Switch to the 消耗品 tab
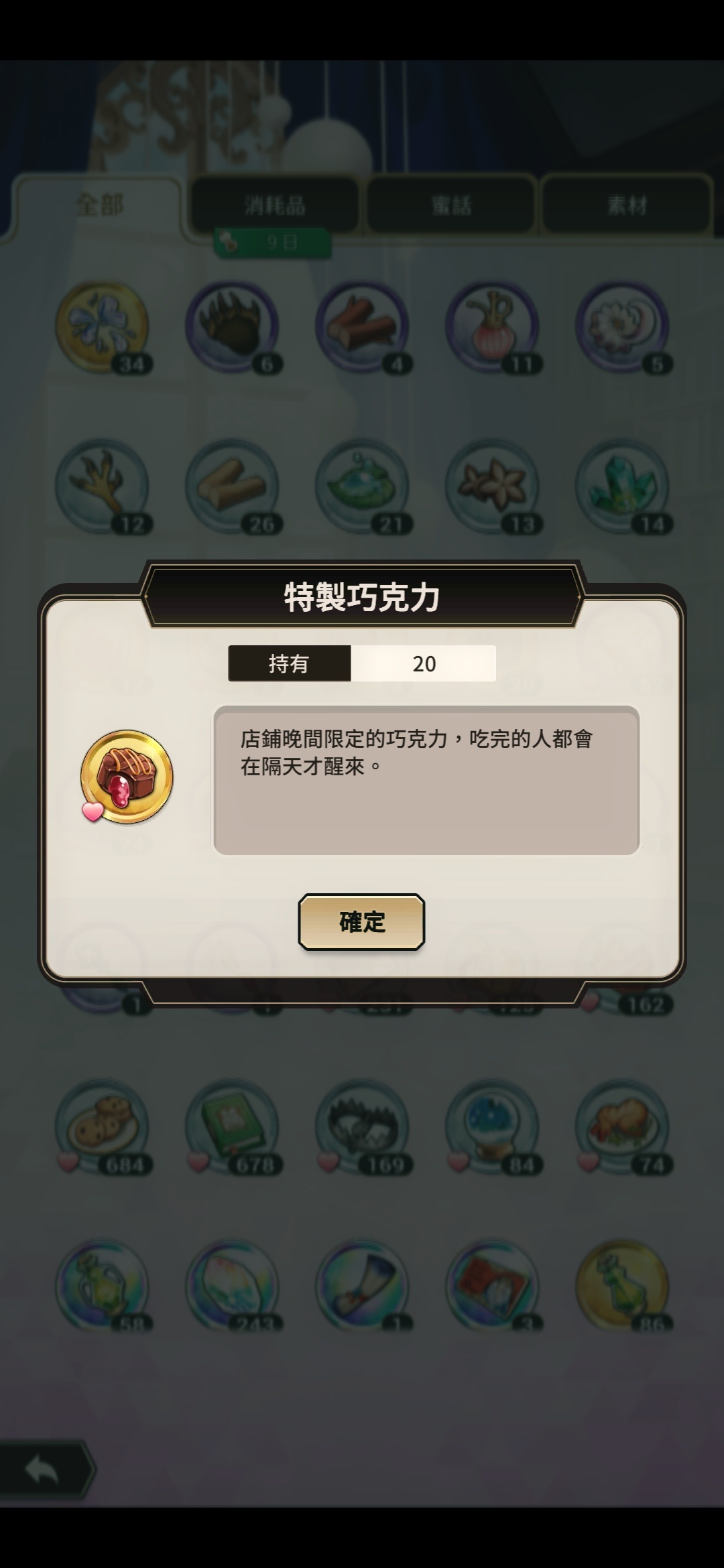This screenshot has height=1568, width=724. coord(274,204)
